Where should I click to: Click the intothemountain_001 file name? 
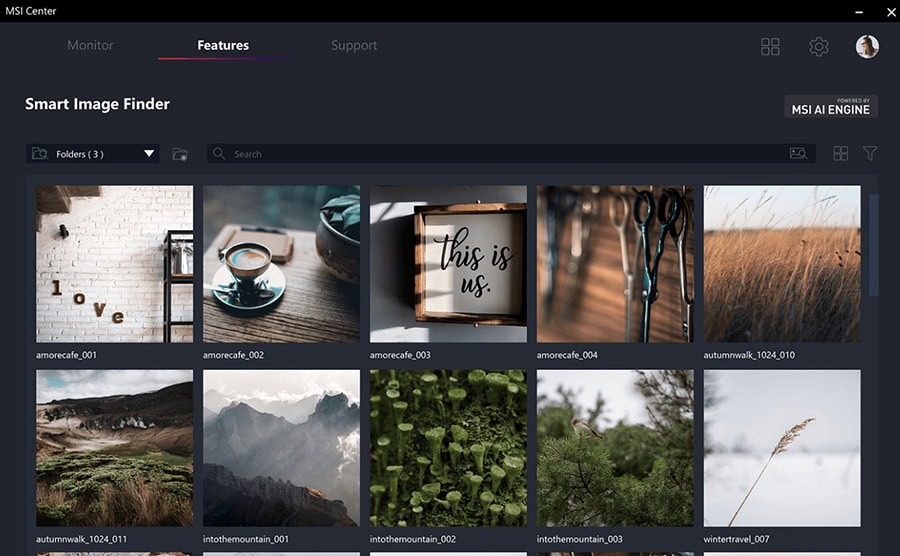[x=246, y=539]
